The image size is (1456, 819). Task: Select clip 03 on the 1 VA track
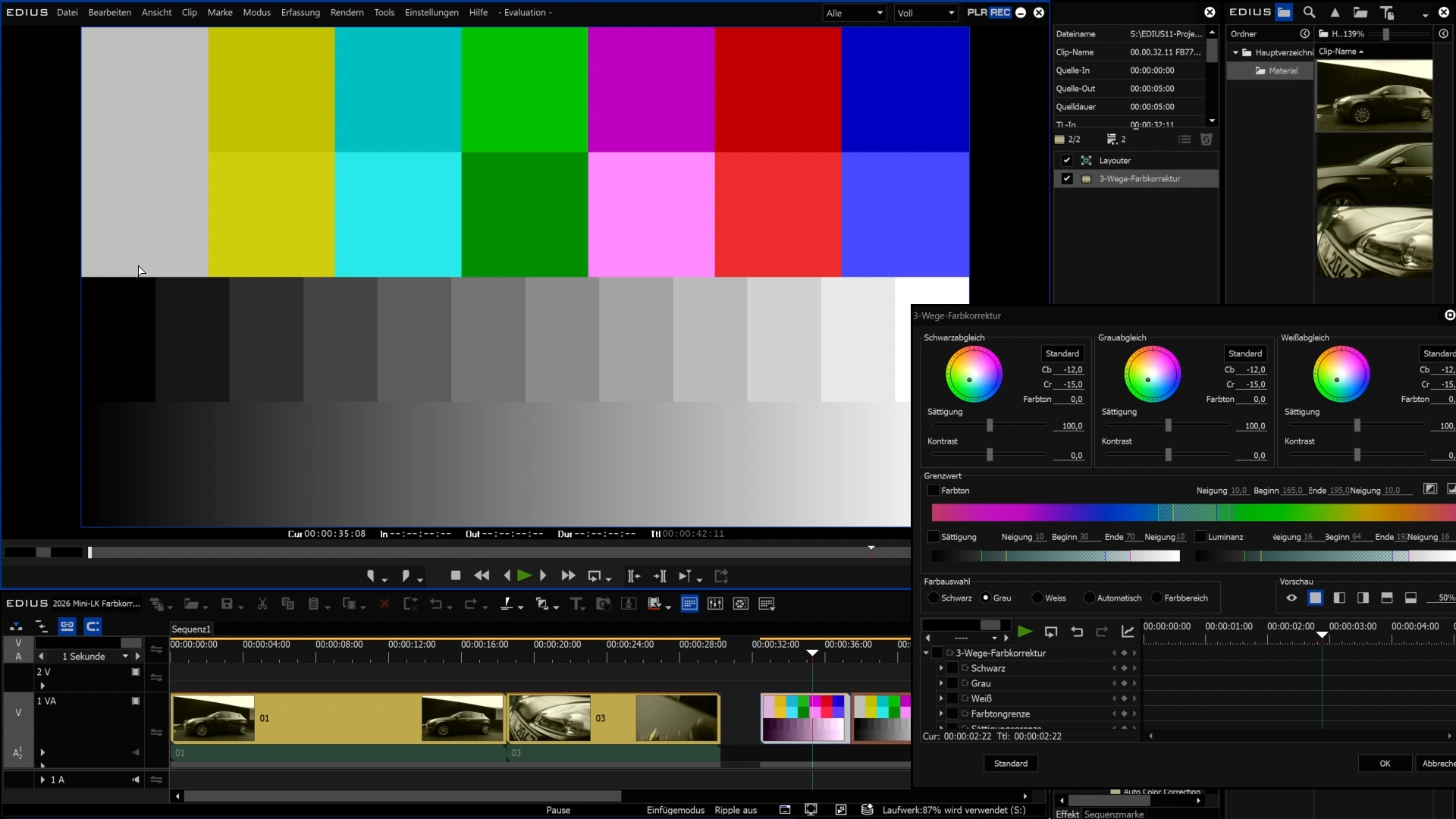point(613,718)
